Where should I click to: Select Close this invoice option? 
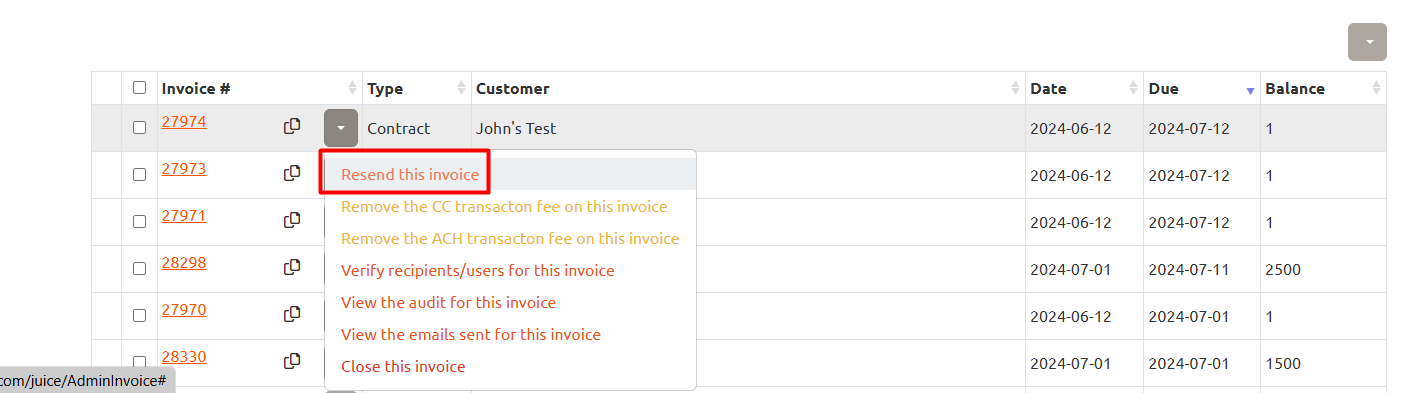tap(403, 366)
